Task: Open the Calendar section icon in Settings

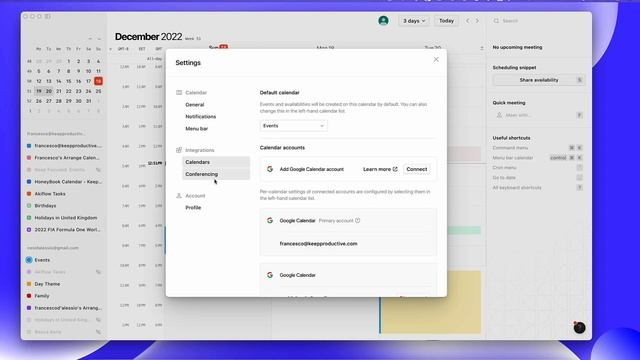Action: pyautogui.click(x=179, y=93)
